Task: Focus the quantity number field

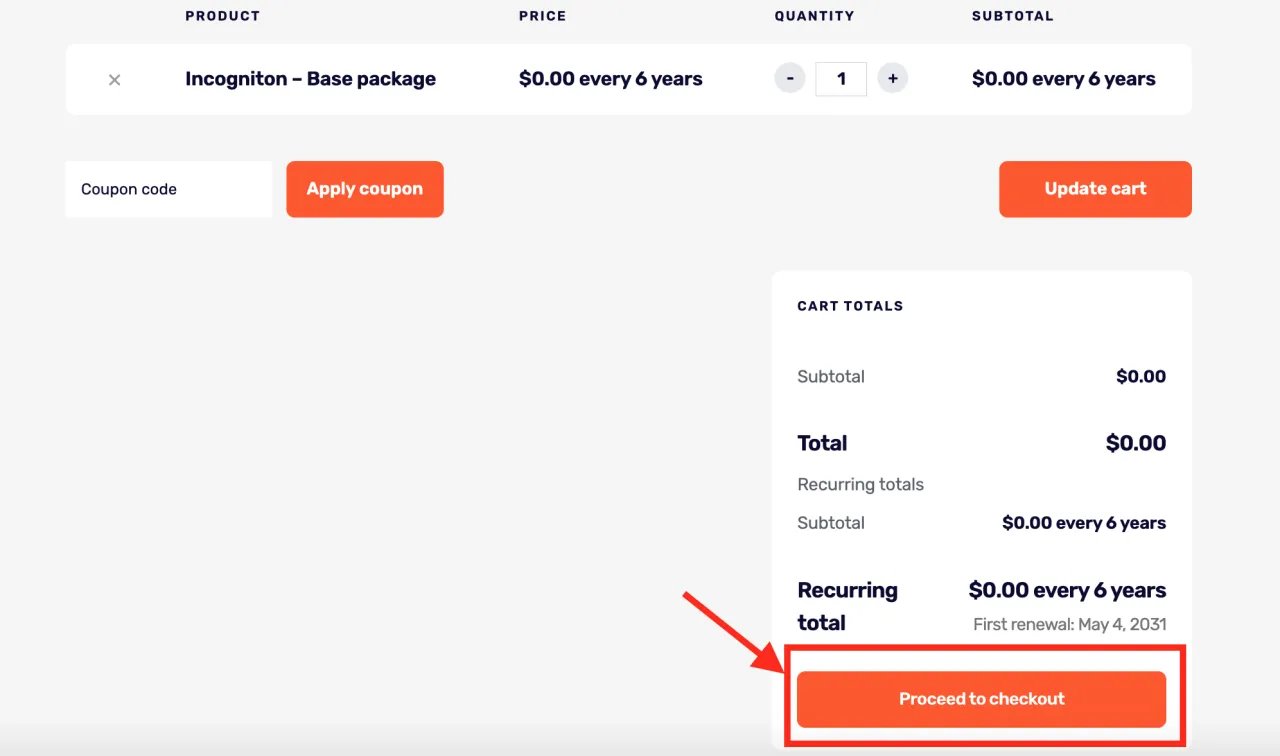Action: (x=841, y=79)
